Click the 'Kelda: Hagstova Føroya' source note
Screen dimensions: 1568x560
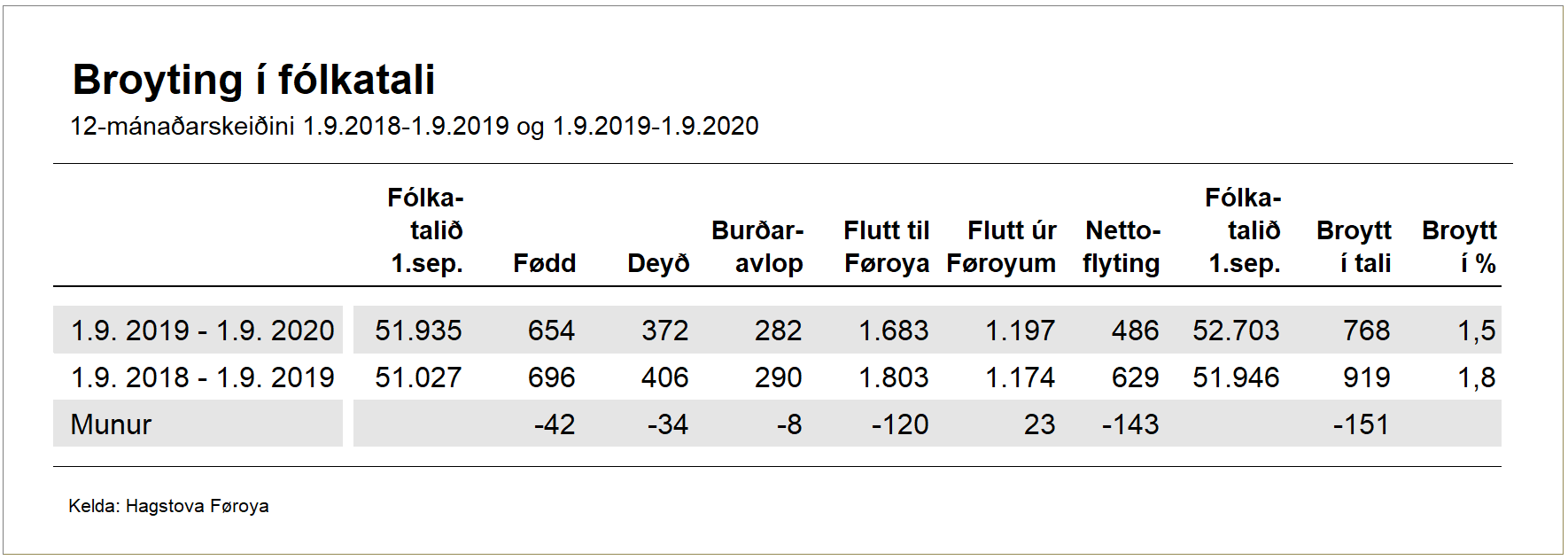168,506
